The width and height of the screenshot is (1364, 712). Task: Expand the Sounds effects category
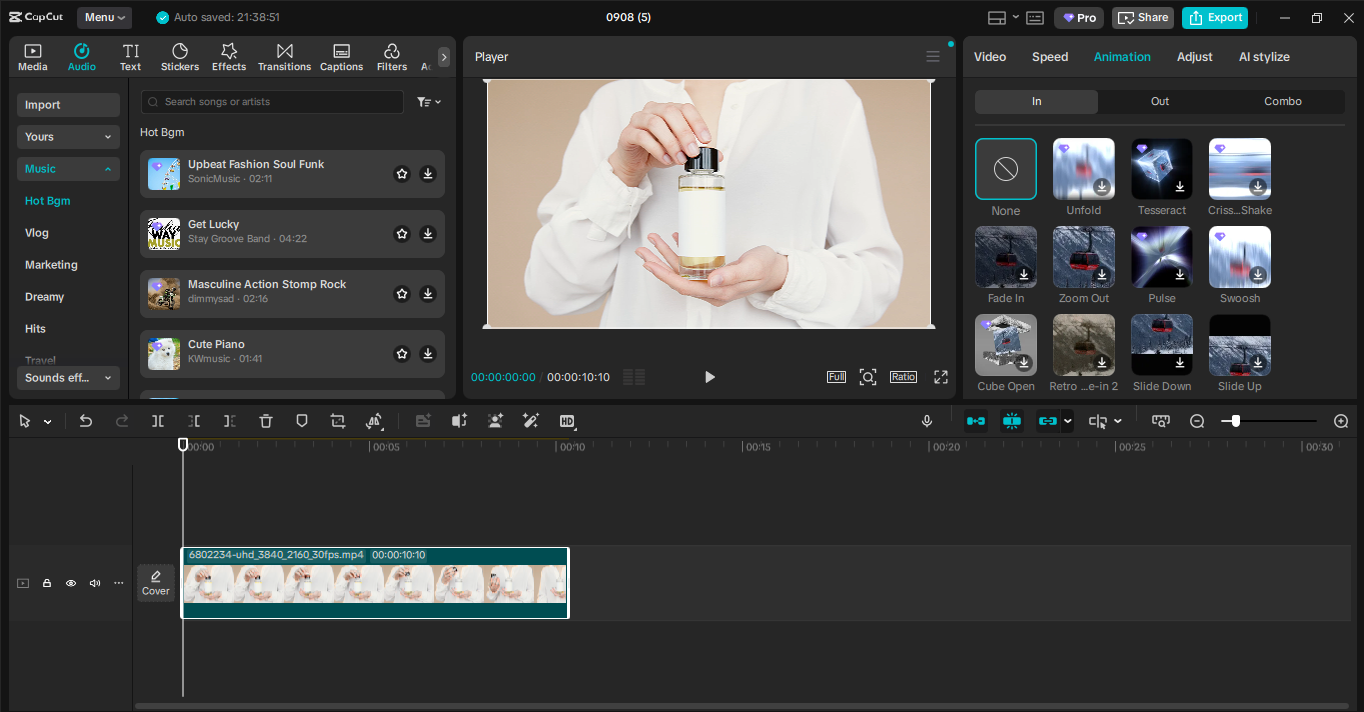pyautogui.click(x=68, y=378)
